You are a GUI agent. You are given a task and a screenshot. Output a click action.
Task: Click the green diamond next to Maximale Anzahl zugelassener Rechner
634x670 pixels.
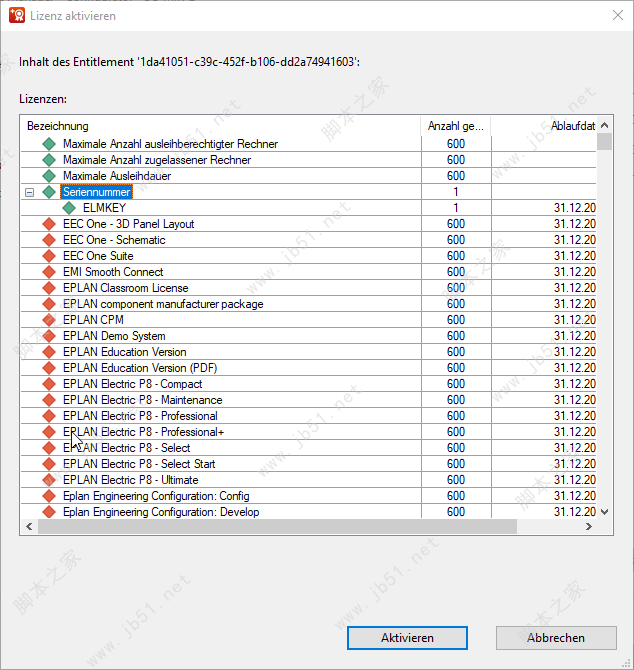click(x=49, y=160)
